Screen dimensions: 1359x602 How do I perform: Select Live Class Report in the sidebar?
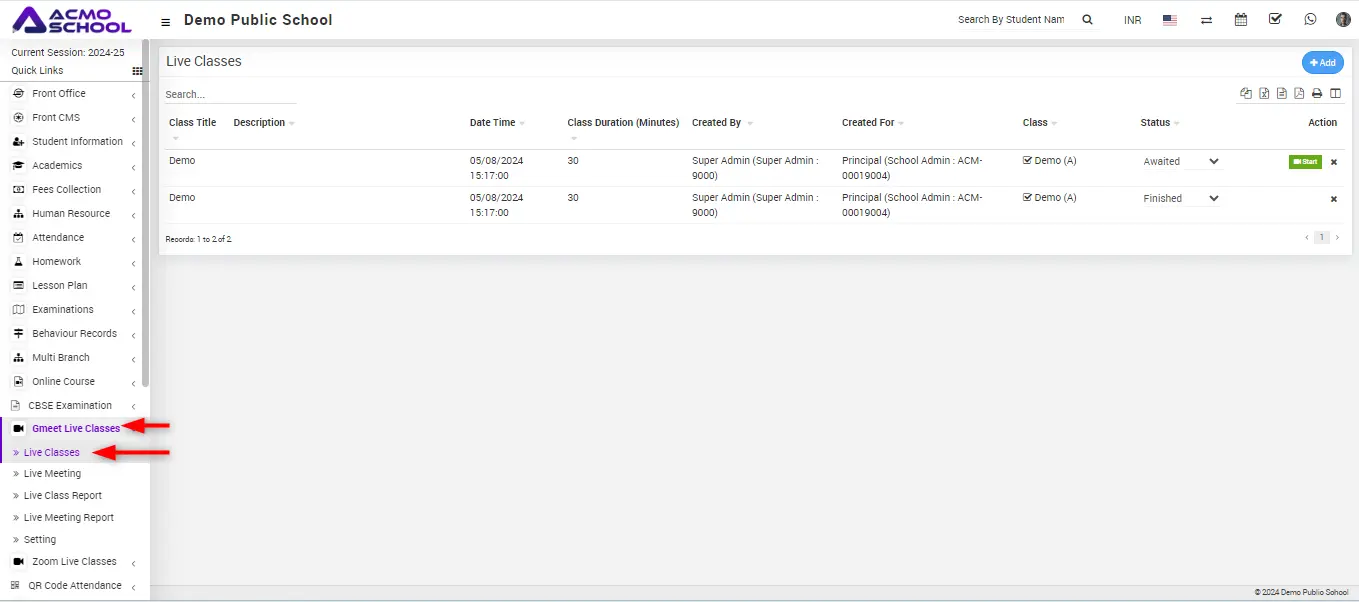click(x=62, y=496)
